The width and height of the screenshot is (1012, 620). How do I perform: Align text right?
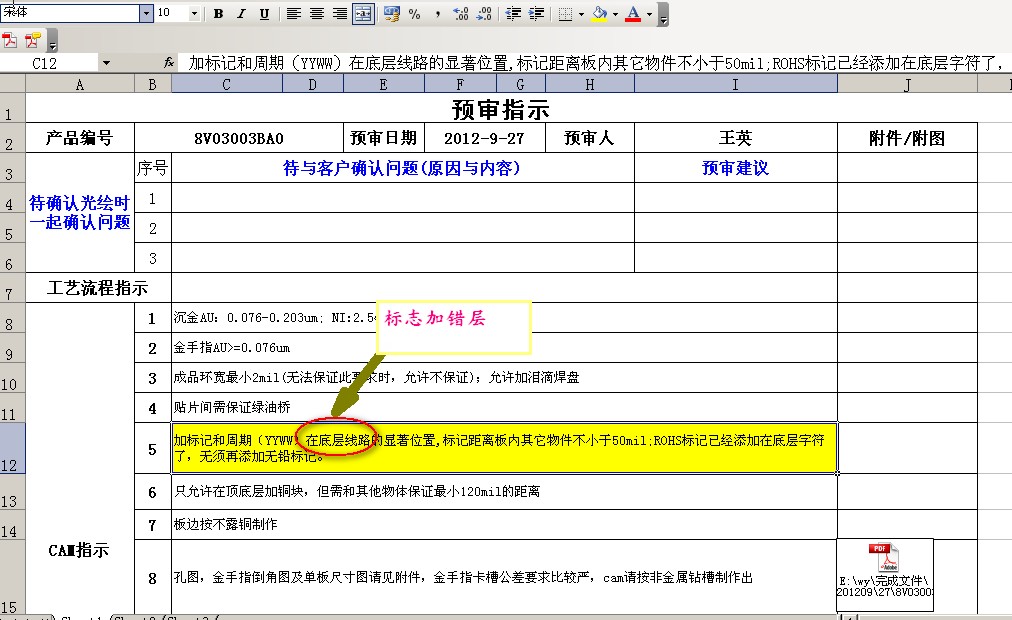340,14
